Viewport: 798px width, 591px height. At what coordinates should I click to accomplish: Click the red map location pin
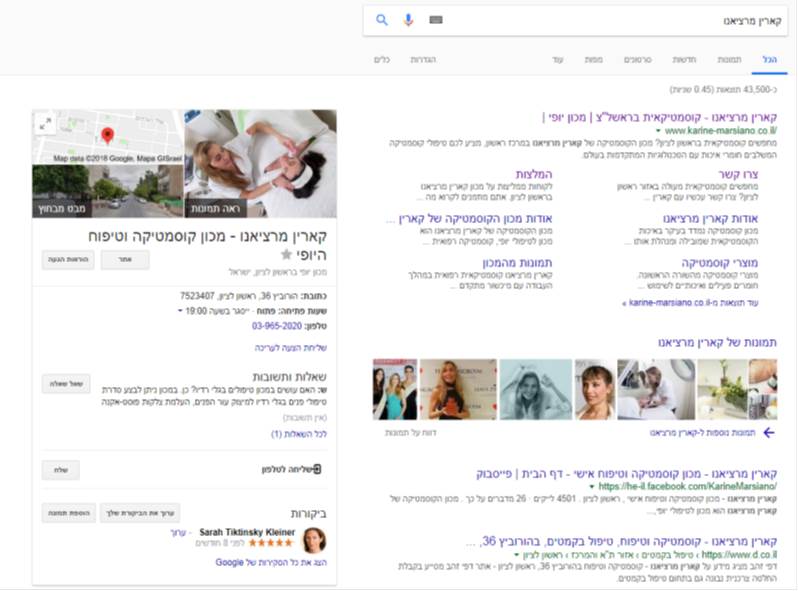coord(107,136)
